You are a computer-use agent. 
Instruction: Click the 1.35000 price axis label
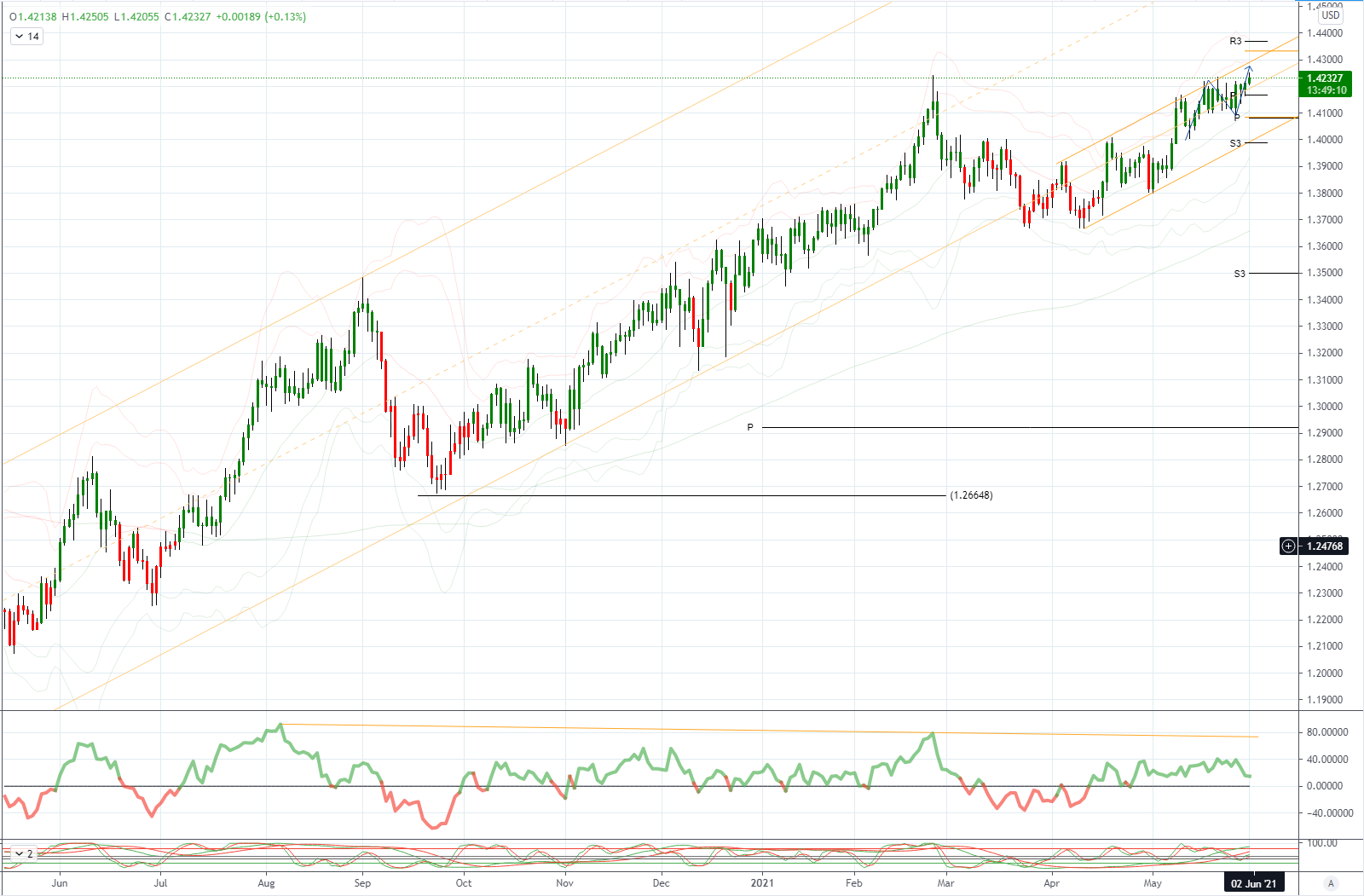(1325, 273)
